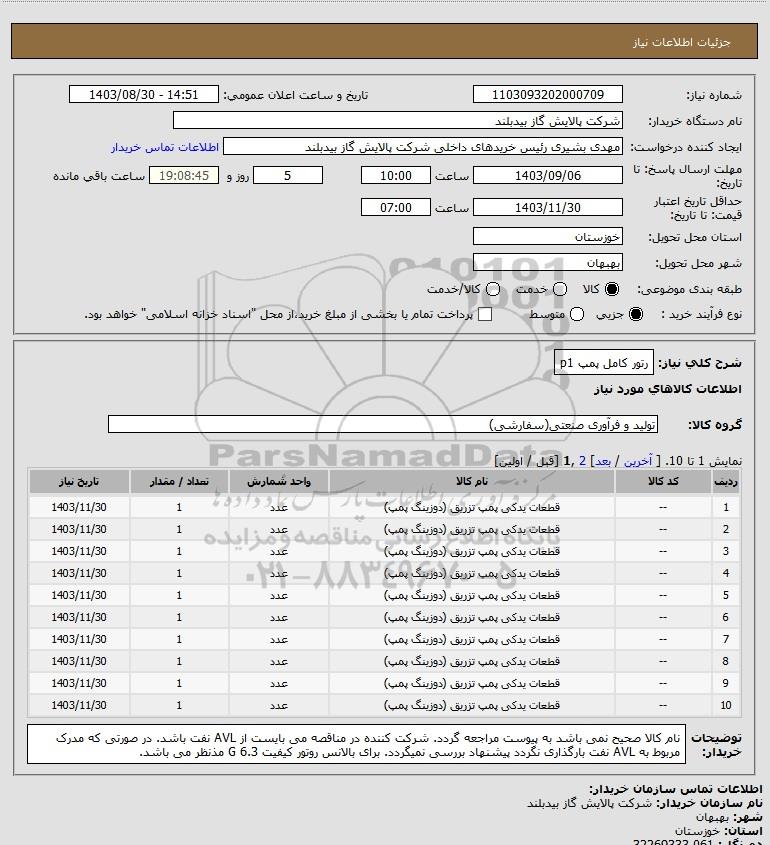Click the واحد شمارش column header
770x845 pixels.
279,481
